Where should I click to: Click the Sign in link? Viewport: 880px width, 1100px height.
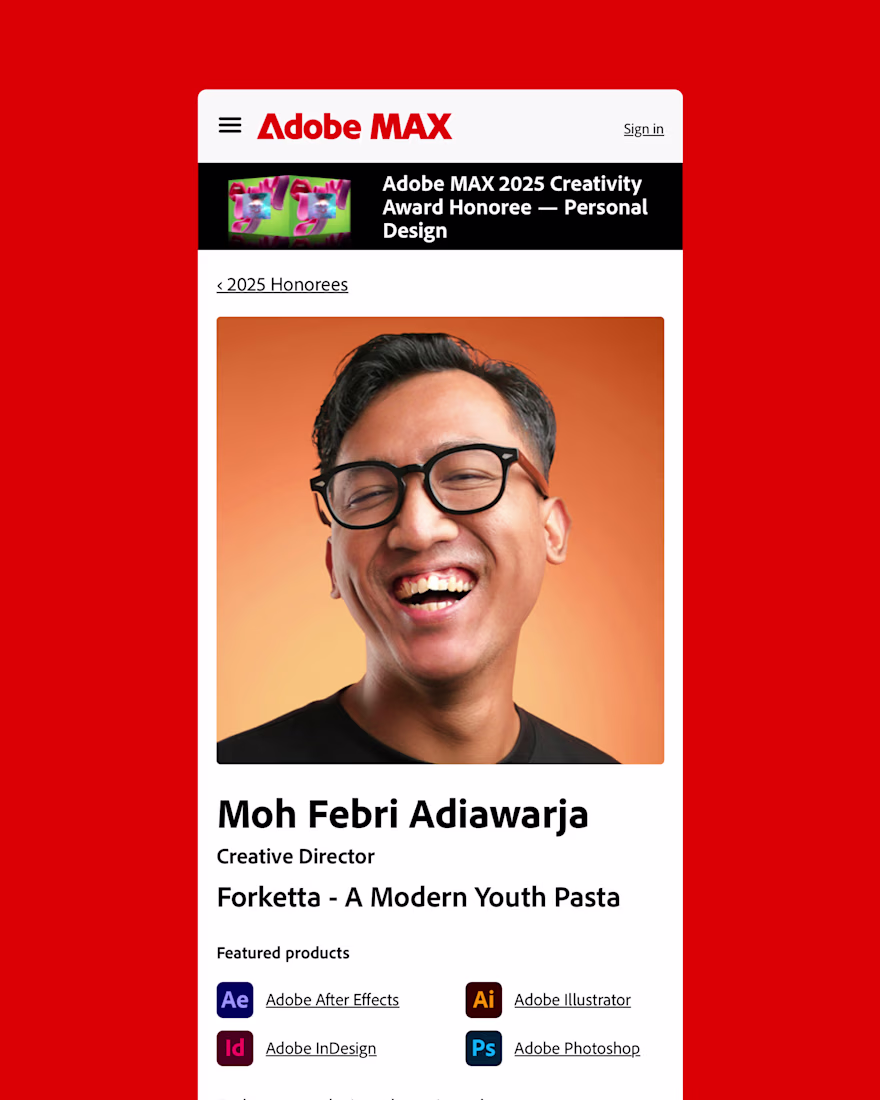(644, 129)
